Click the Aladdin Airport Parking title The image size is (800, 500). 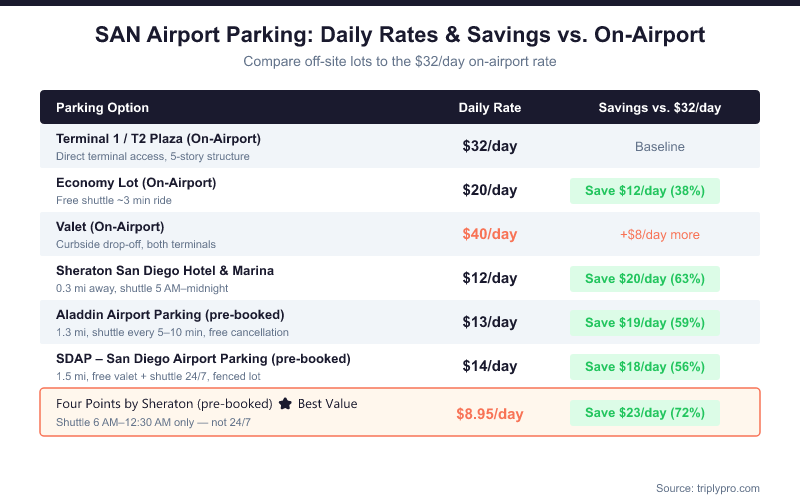click(x=170, y=314)
